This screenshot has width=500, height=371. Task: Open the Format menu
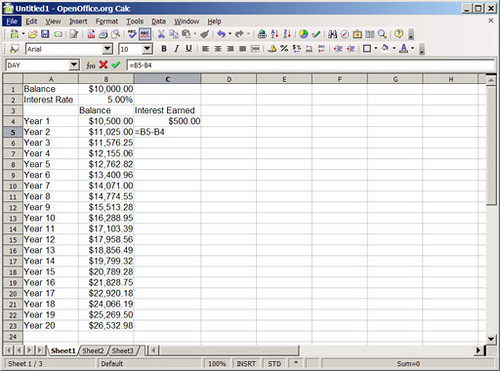107,21
